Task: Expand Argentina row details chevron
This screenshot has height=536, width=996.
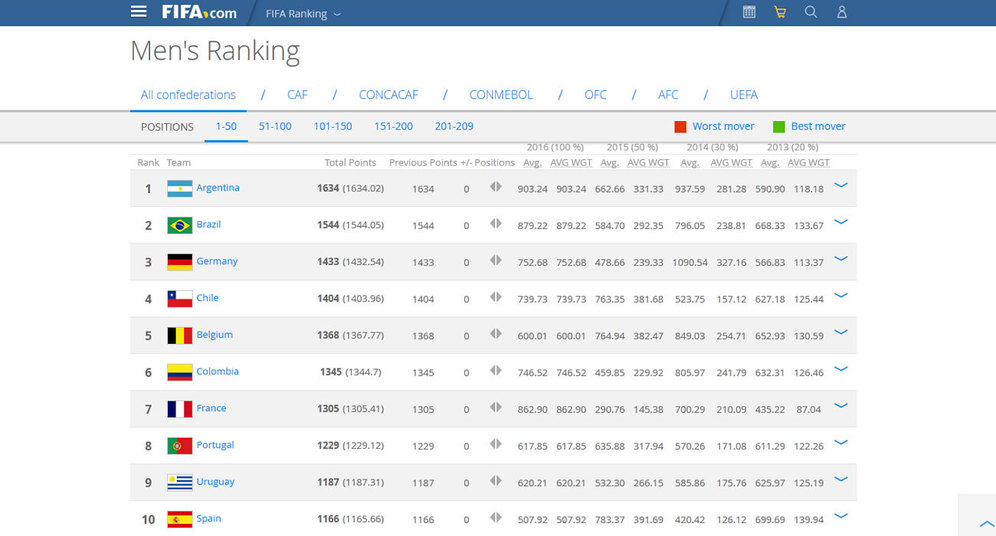Action: coord(840,185)
